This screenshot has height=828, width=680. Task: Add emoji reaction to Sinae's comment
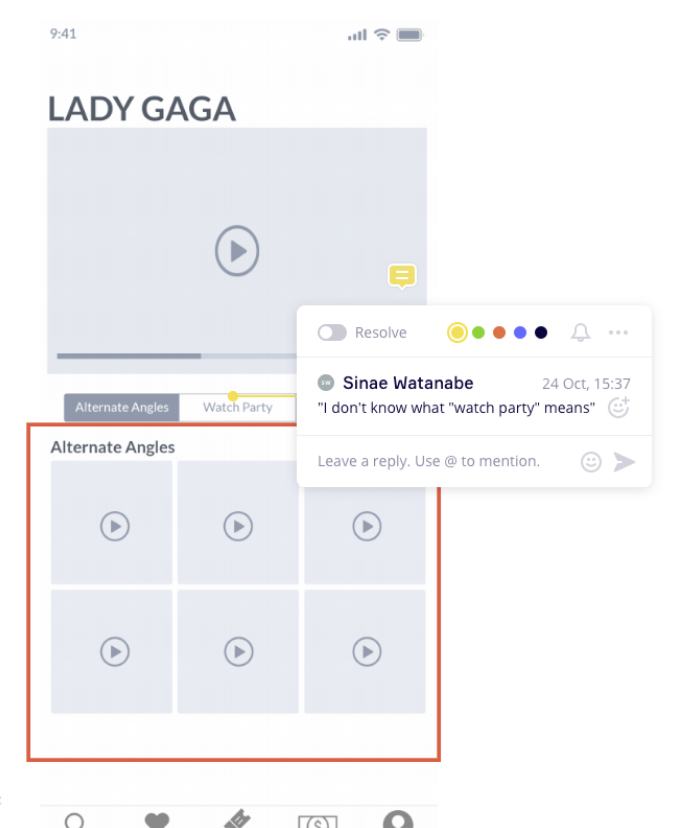tap(618, 407)
